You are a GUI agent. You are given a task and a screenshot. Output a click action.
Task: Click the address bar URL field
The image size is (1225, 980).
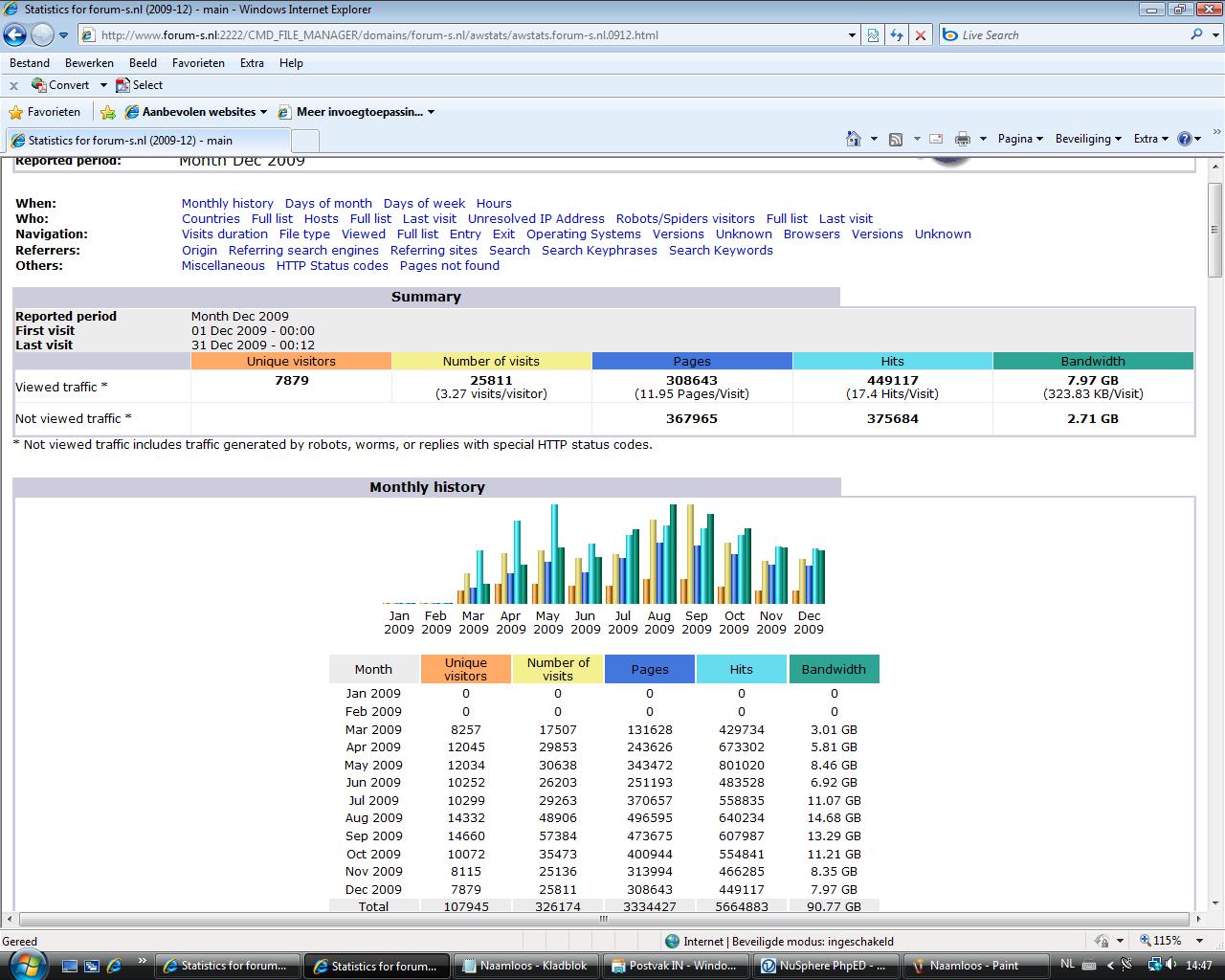click(464, 35)
